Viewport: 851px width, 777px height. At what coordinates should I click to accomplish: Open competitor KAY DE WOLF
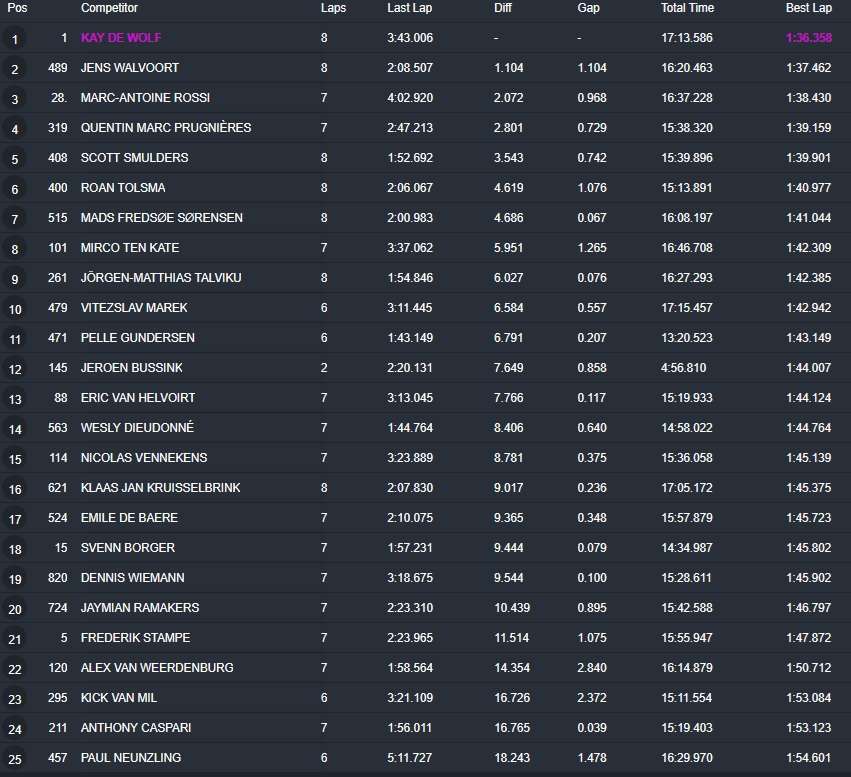tap(121, 38)
